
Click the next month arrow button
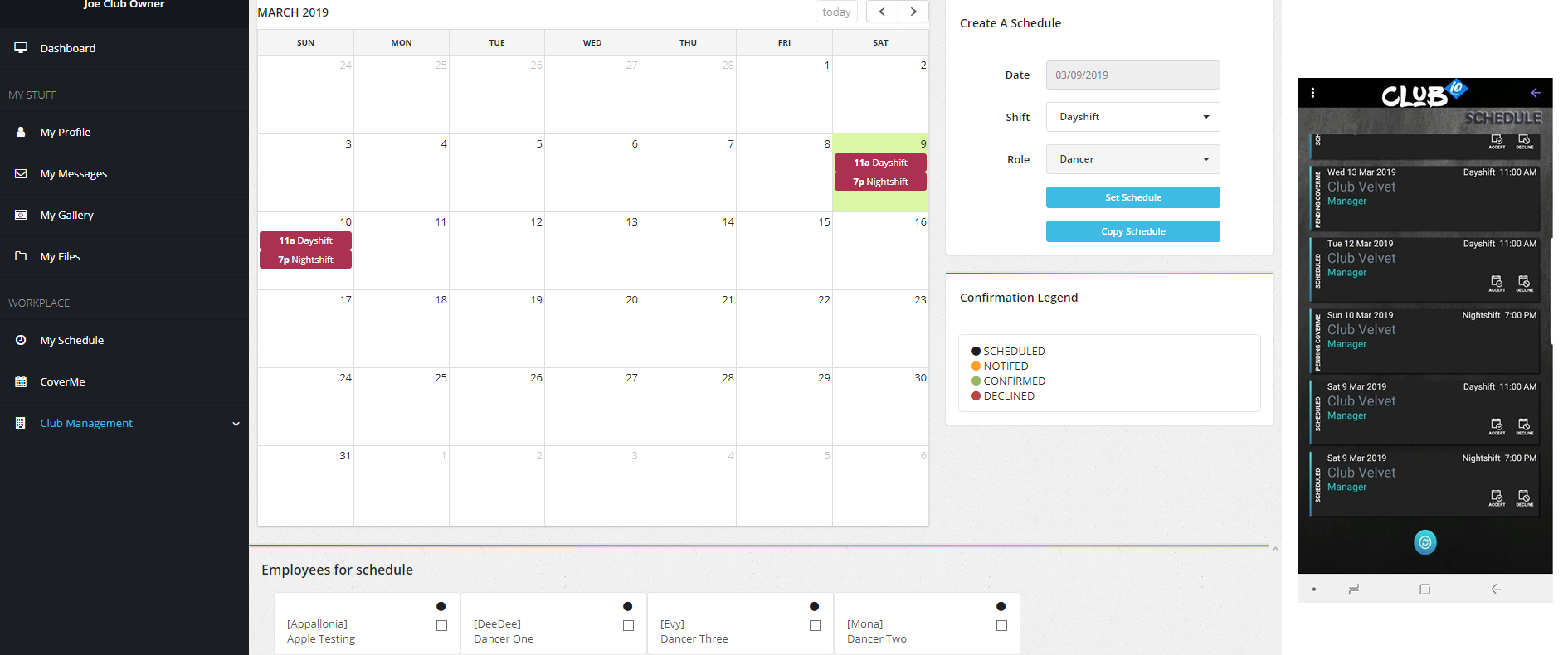tap(913, 12)
